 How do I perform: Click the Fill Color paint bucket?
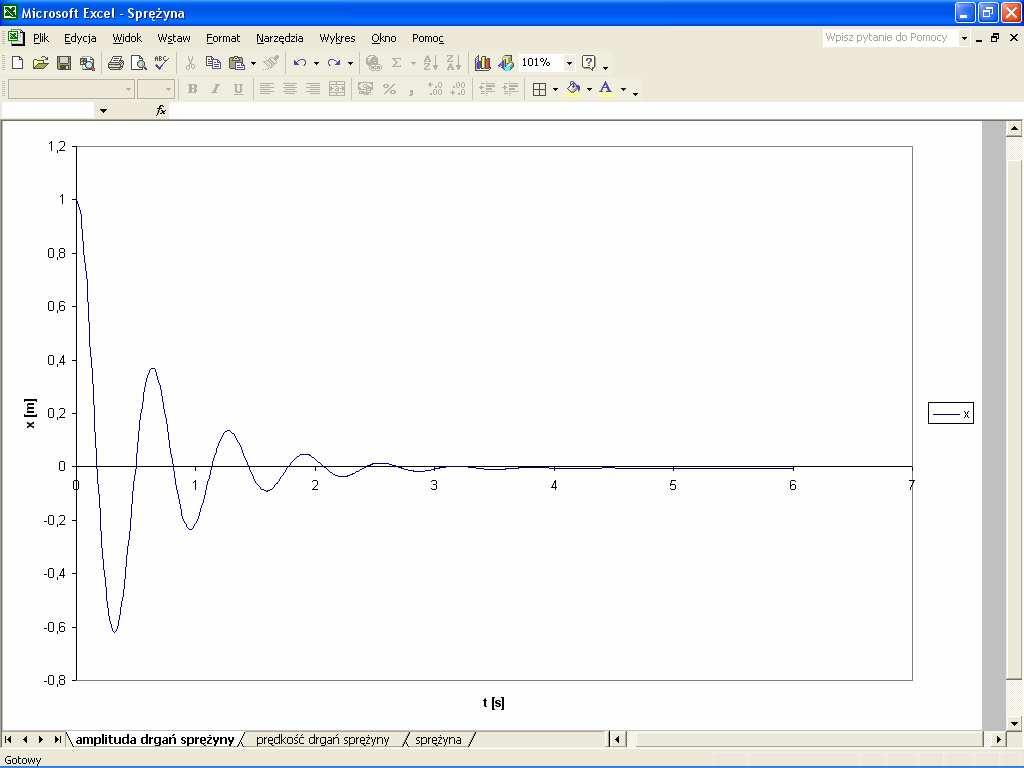[573, 89]
